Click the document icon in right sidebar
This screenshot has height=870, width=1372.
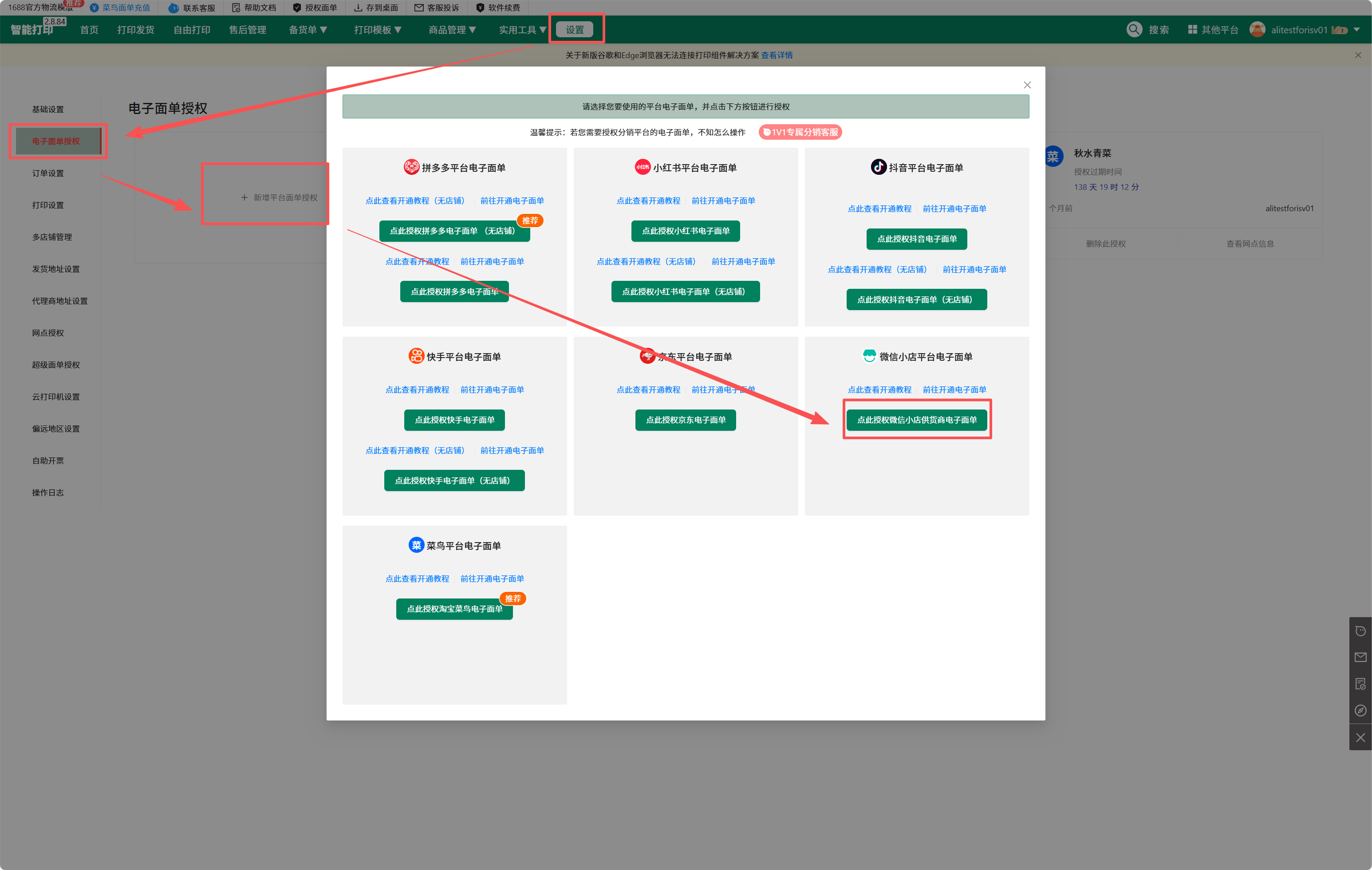pyautogui.click(x=1360, y=684)
